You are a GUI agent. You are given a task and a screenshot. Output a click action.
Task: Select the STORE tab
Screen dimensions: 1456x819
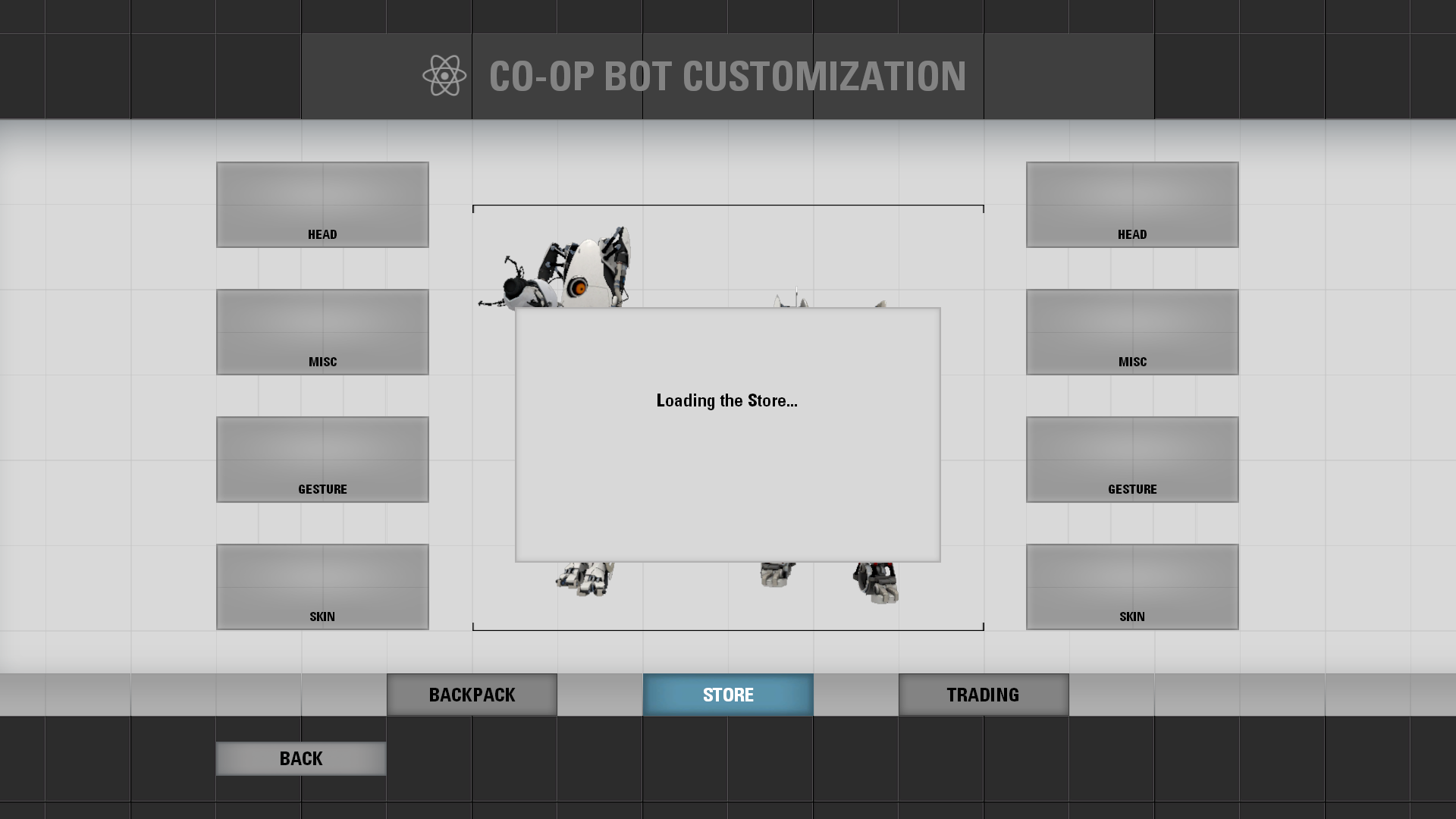tap(728, 695)
